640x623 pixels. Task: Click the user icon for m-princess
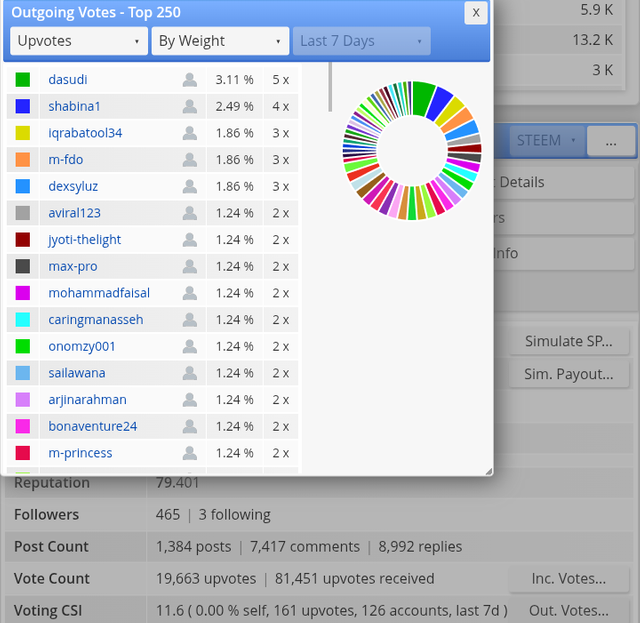pyautogui.click(x=189, y=453)
